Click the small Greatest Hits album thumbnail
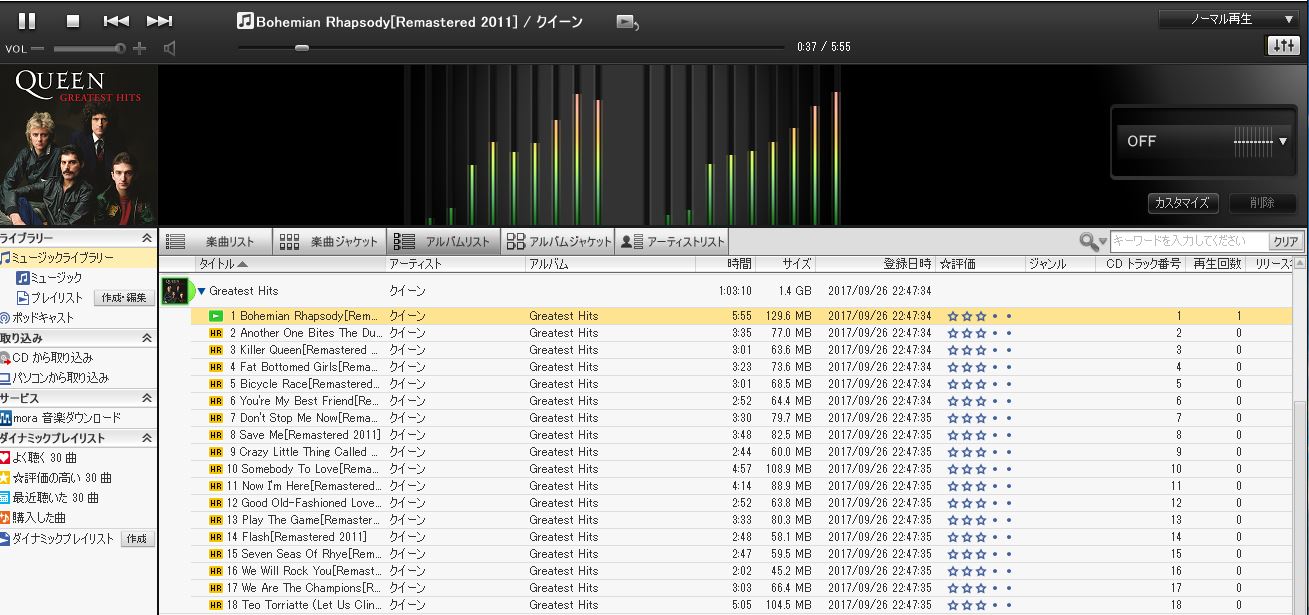This screenshot has width=1309, height=615. pyautogui.click(x=176, y=291)
